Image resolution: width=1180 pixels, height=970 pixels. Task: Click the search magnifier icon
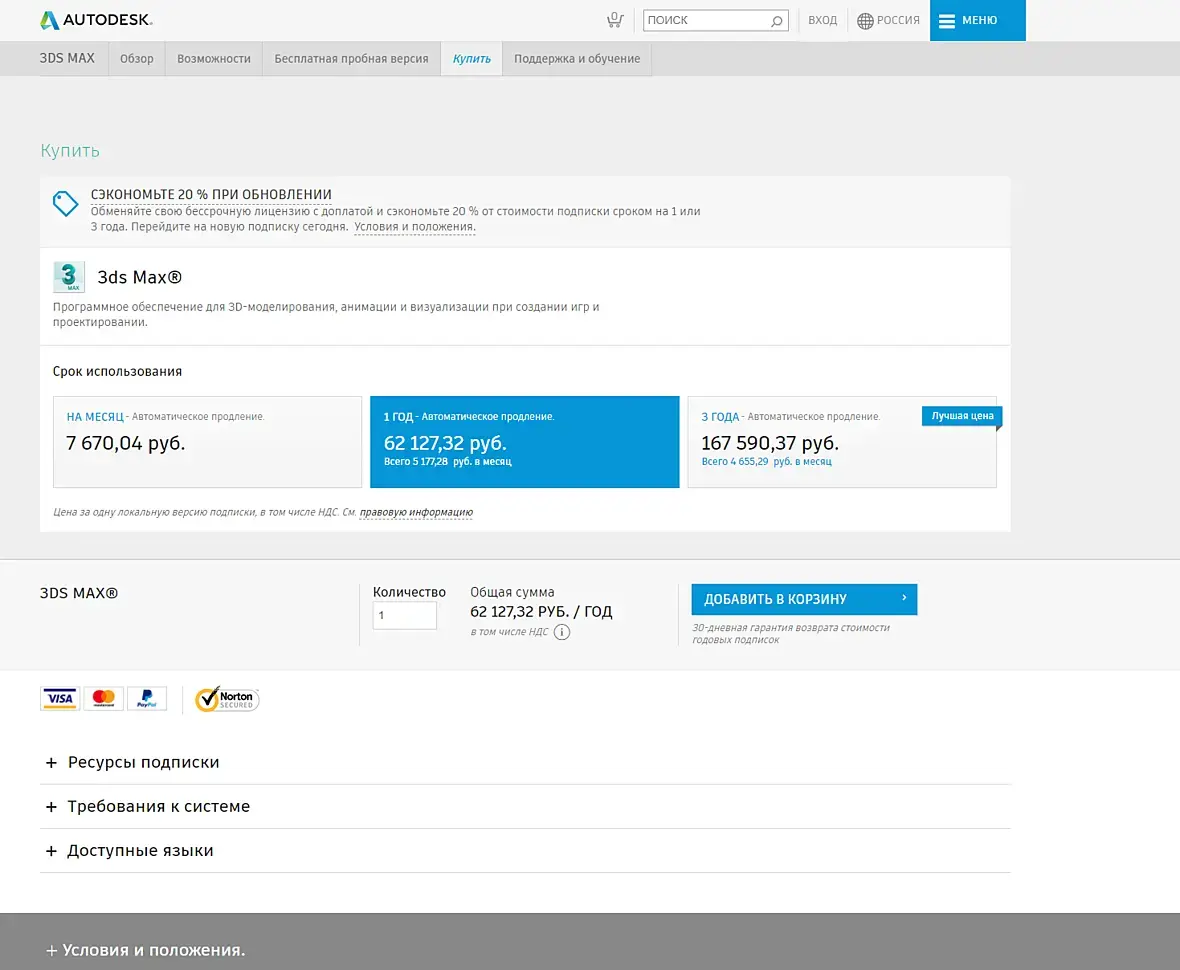click(777, 21)
